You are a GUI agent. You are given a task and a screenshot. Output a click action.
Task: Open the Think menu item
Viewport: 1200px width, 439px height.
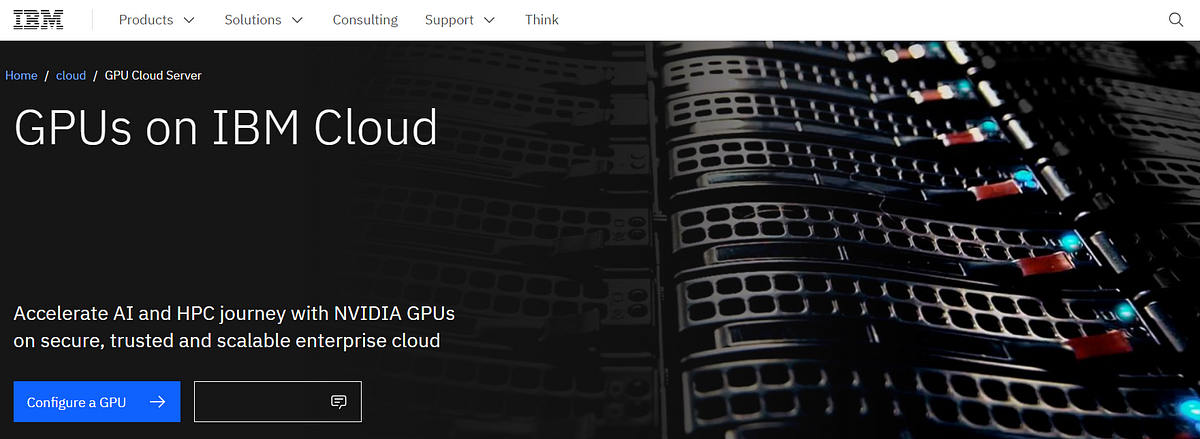pos(542,20)
